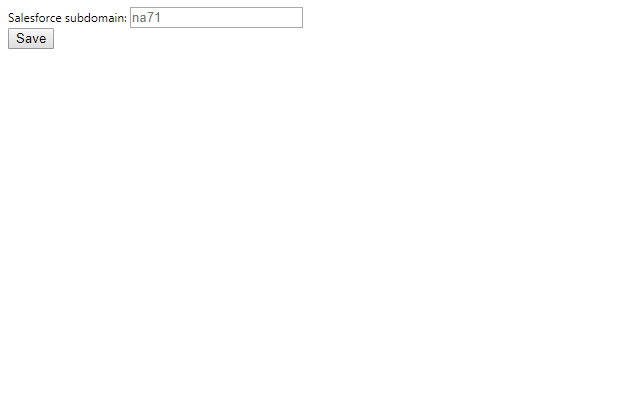Image resolution: width=640 pixels, height=400 pixels.
Task: Set focus on the Salesforce subdomain box
Action: 216,18
